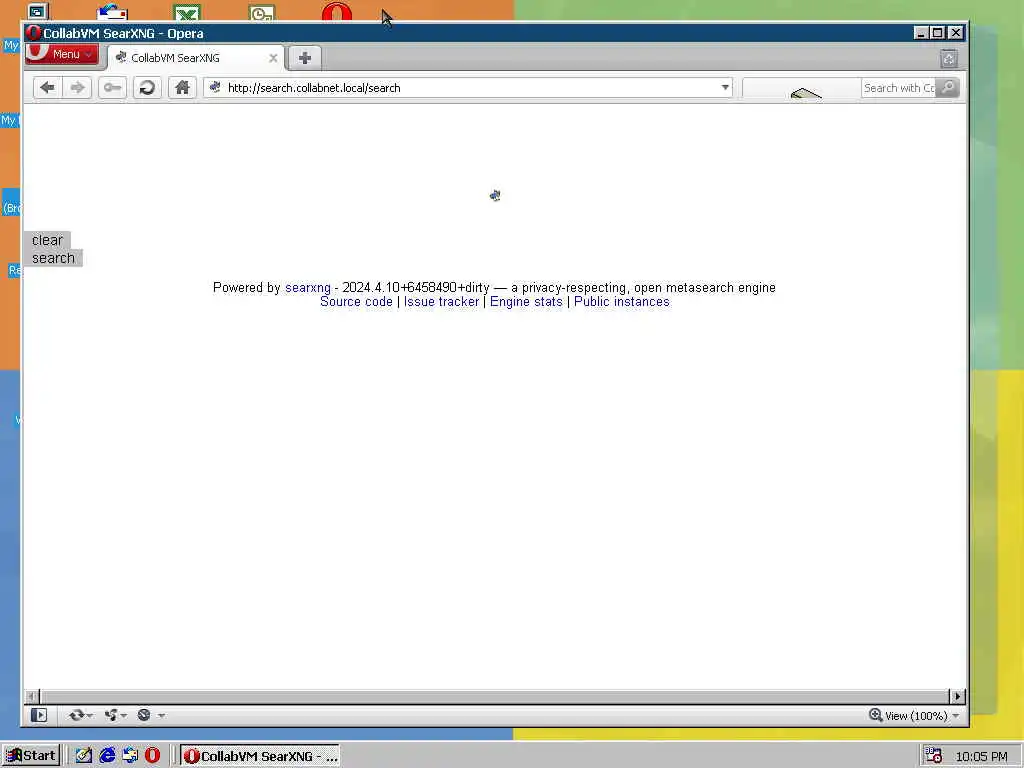Click the Search with field in toolbar

[x=899, y=88]
